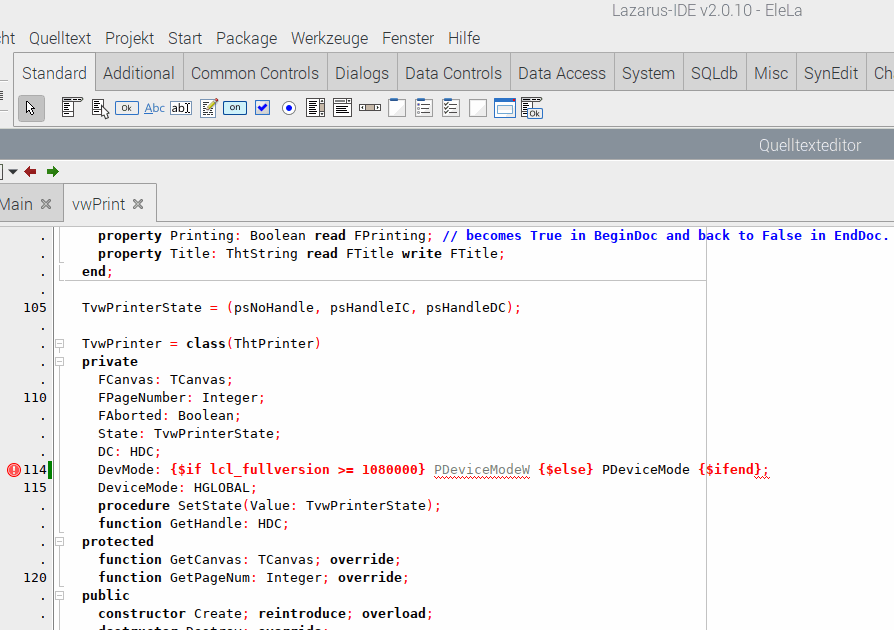Select the TLabel (Abc) component icon

point(154,107)
